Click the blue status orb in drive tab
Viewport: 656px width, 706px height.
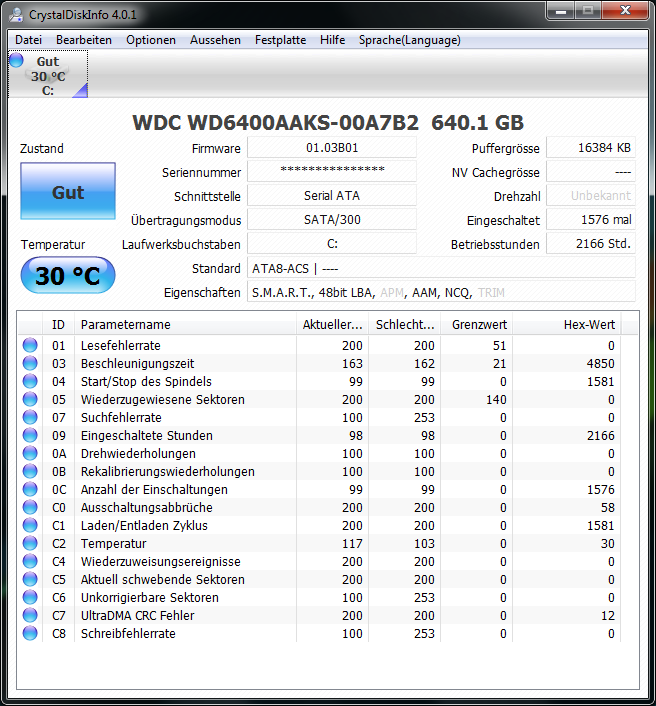coord(16,60)
